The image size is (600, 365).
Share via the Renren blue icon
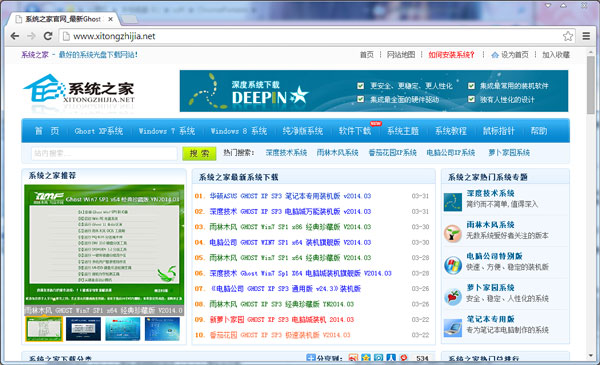(391, 358)
